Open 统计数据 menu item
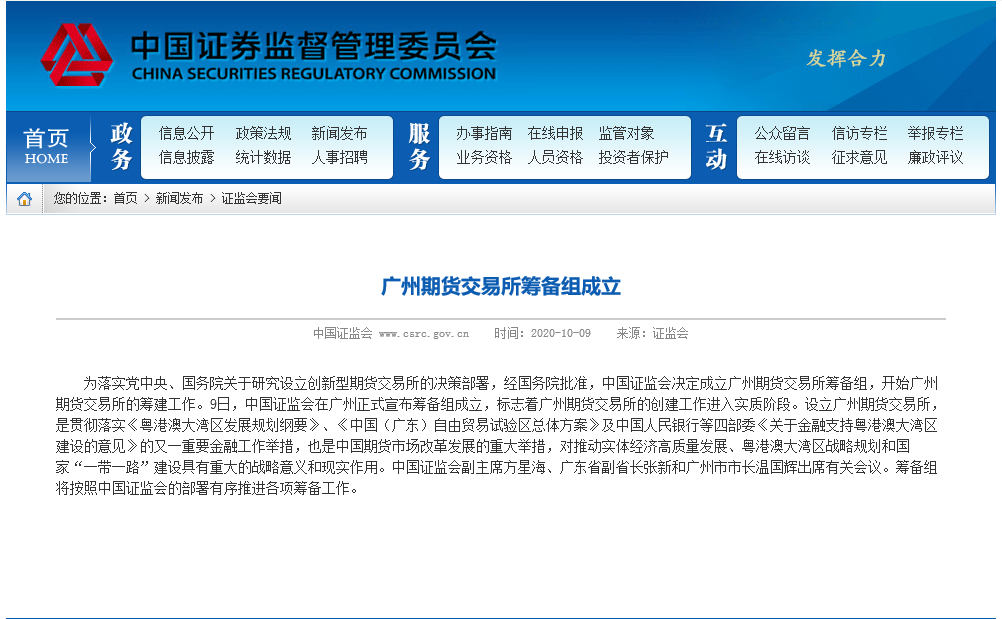This screenshot has width=1002, height=619. click(263, 157)
